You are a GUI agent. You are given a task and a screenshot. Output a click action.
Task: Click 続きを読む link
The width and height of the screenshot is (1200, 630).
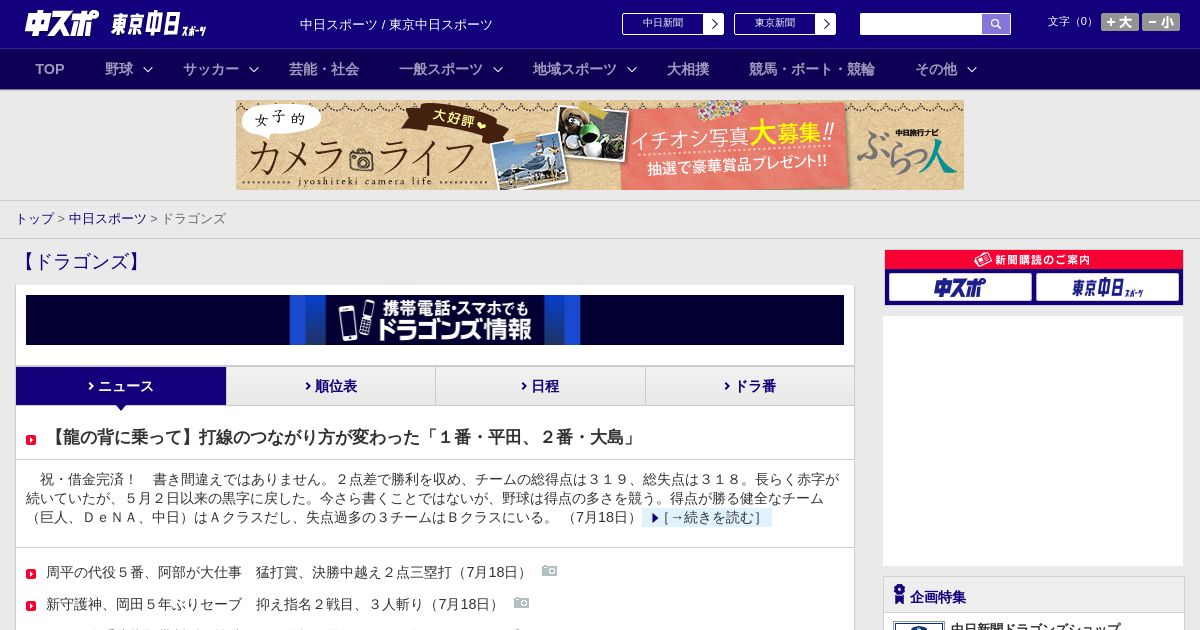pyautogui.click(x=707, y=518)
